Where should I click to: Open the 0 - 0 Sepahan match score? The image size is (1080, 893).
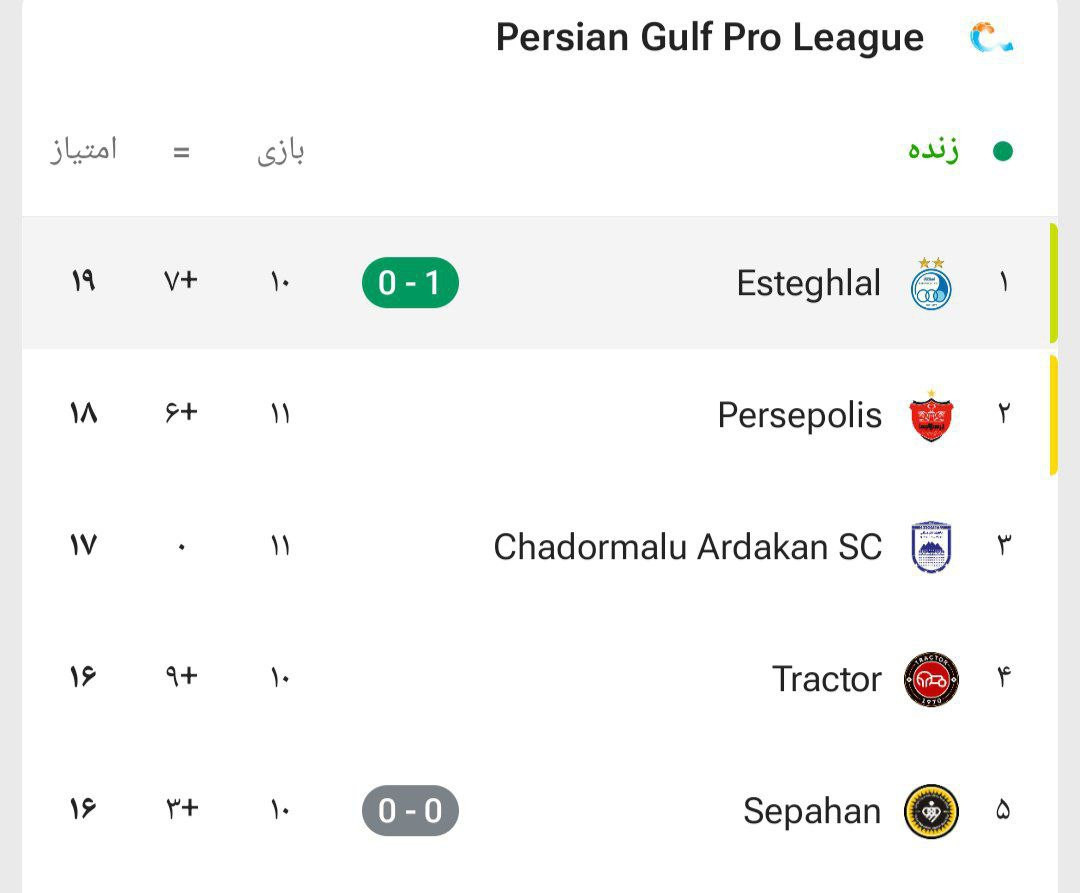410,811
